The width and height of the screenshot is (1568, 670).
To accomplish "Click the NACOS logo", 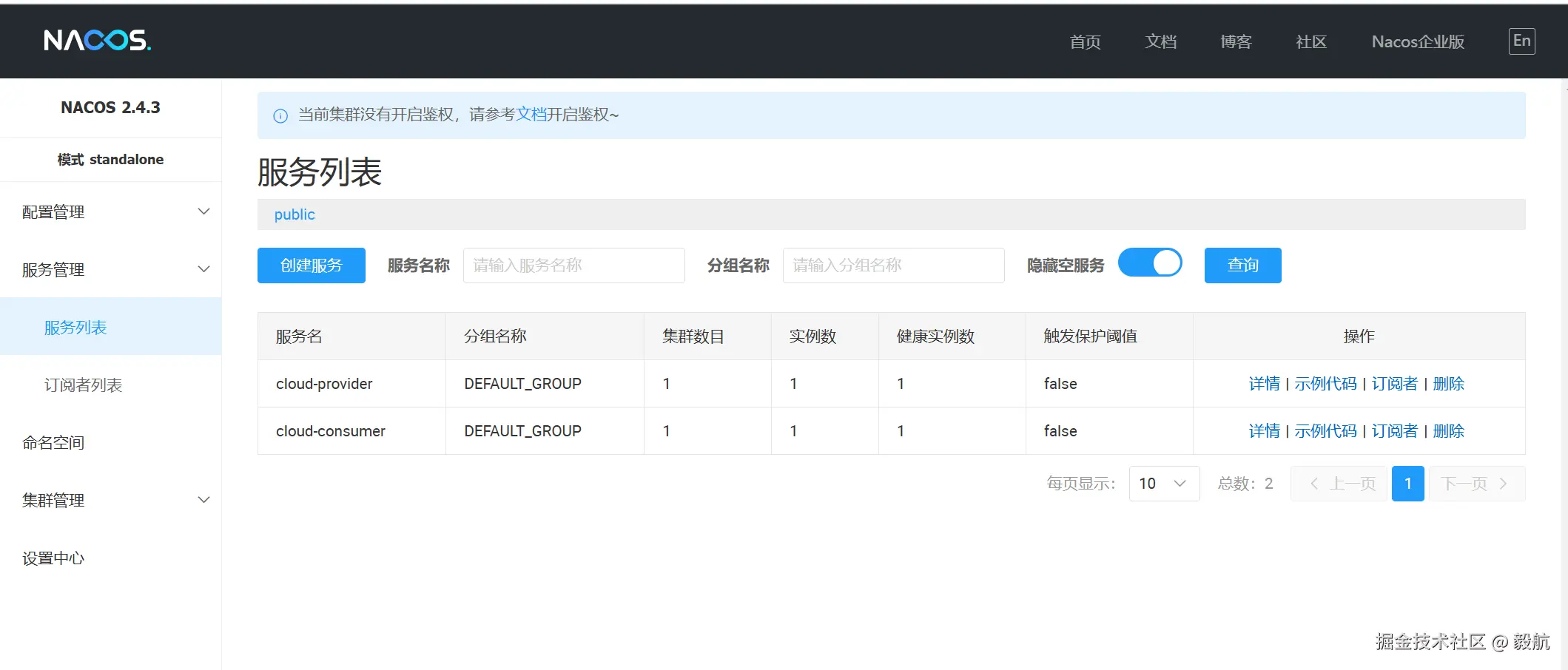I will [x=97, y=40].
